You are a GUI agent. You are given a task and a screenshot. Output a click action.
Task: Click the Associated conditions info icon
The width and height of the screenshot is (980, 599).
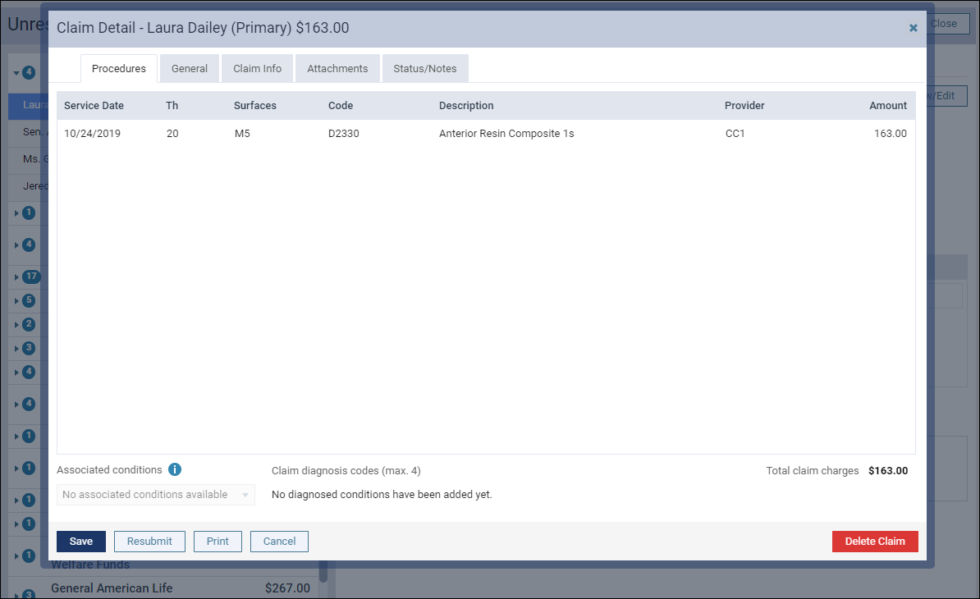pos(175,470)
